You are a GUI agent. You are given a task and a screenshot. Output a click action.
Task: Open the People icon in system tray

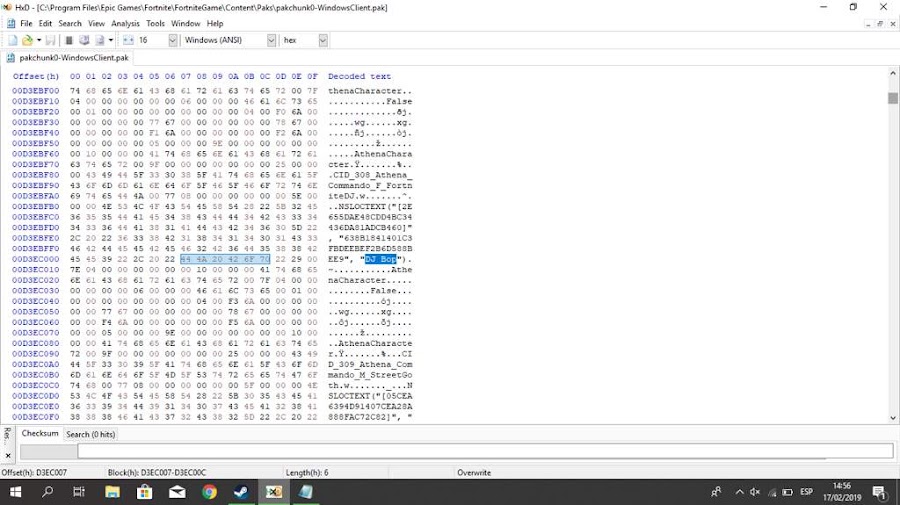716,492
